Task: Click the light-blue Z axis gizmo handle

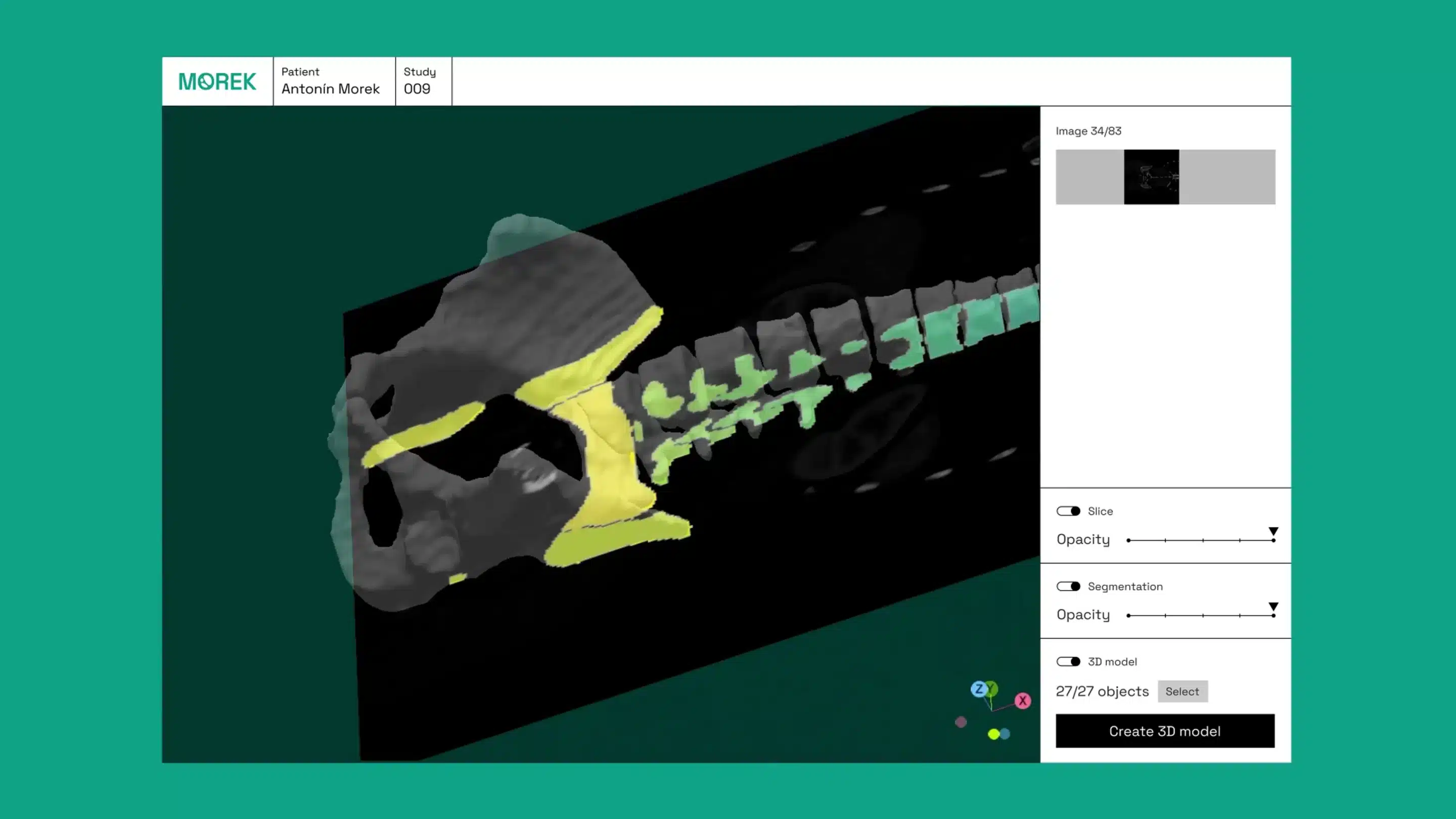Action: pos(978,689)
